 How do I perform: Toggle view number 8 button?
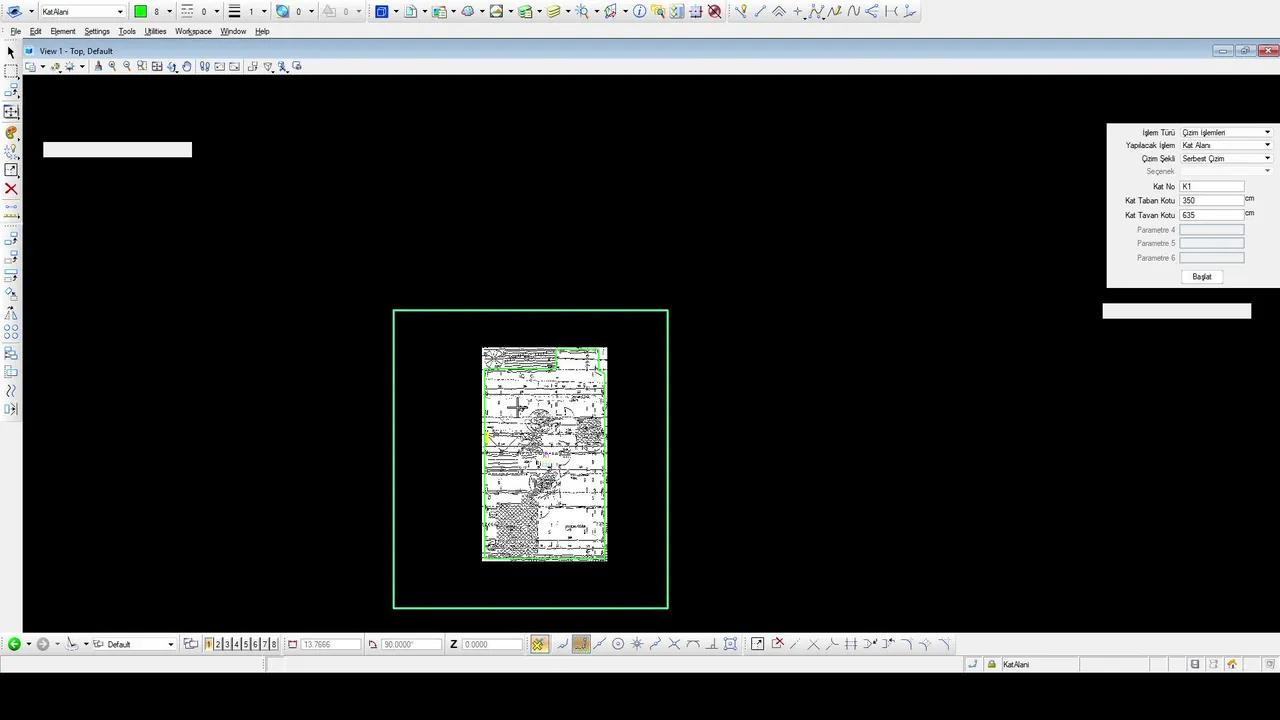point(274,644)
